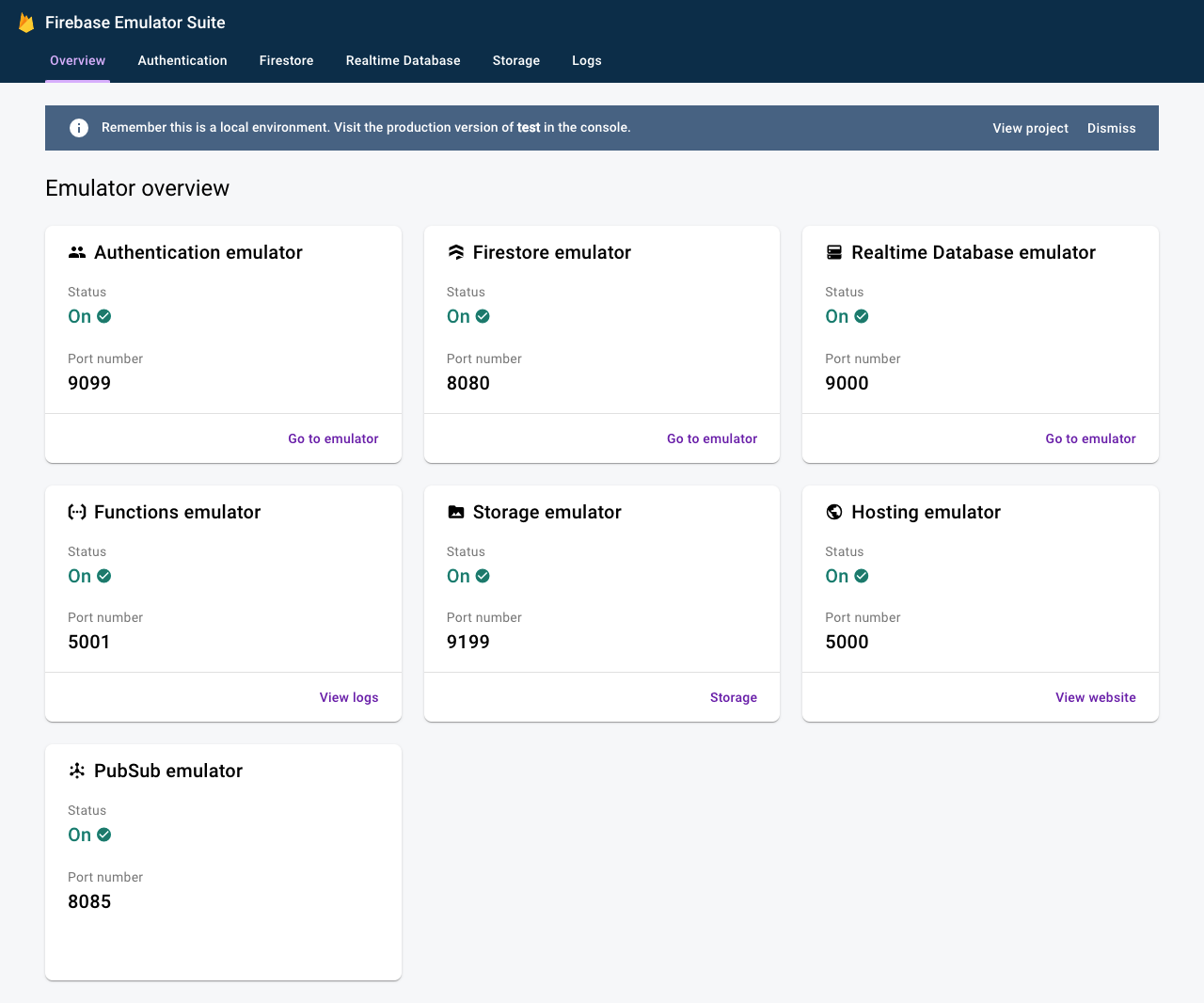
Task: Select Firestore port number 8080
Action: pos(468,383)
